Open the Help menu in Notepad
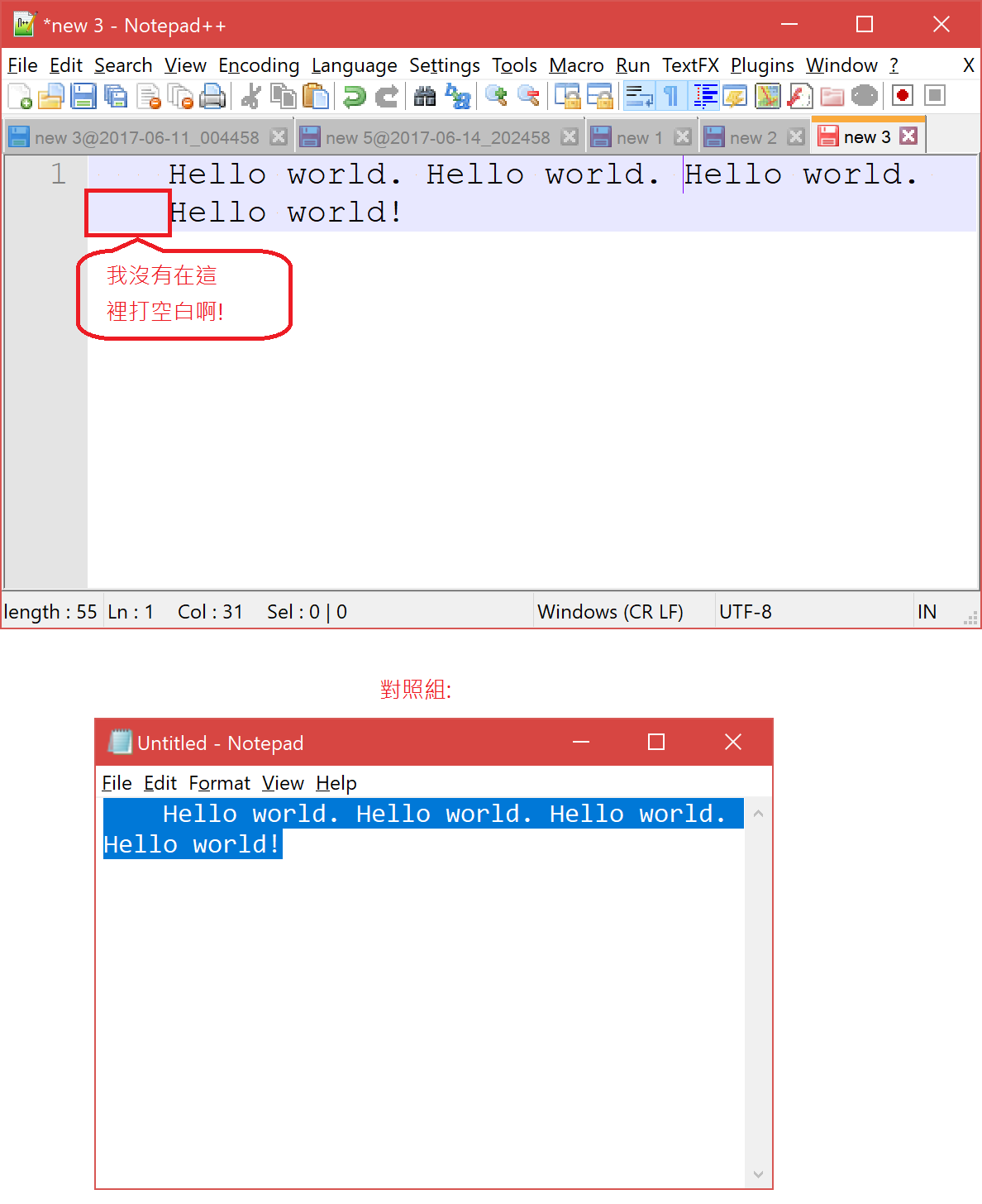982x1204 pixels. 336,783
